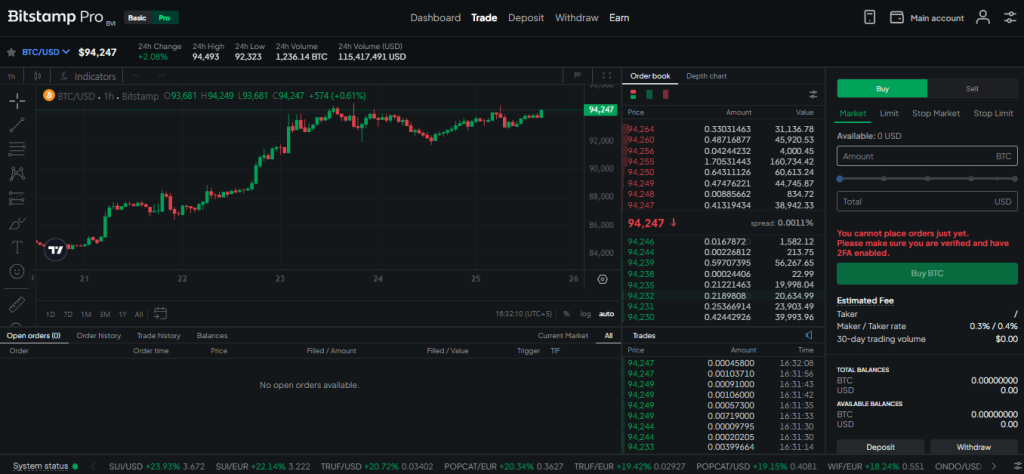Show only bids in order book
1024x474 pixels.
[x=649, y=94]
